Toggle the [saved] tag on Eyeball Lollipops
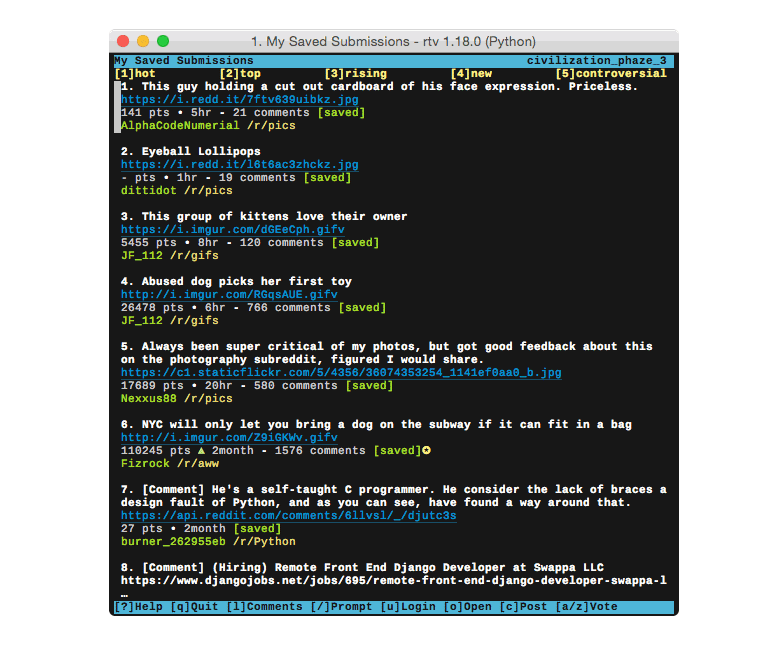 point(328,178)
